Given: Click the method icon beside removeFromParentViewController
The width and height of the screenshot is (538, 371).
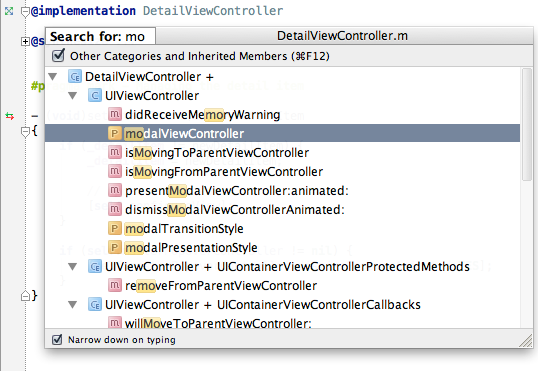Looking at the screenshot, I should (115, 285).
